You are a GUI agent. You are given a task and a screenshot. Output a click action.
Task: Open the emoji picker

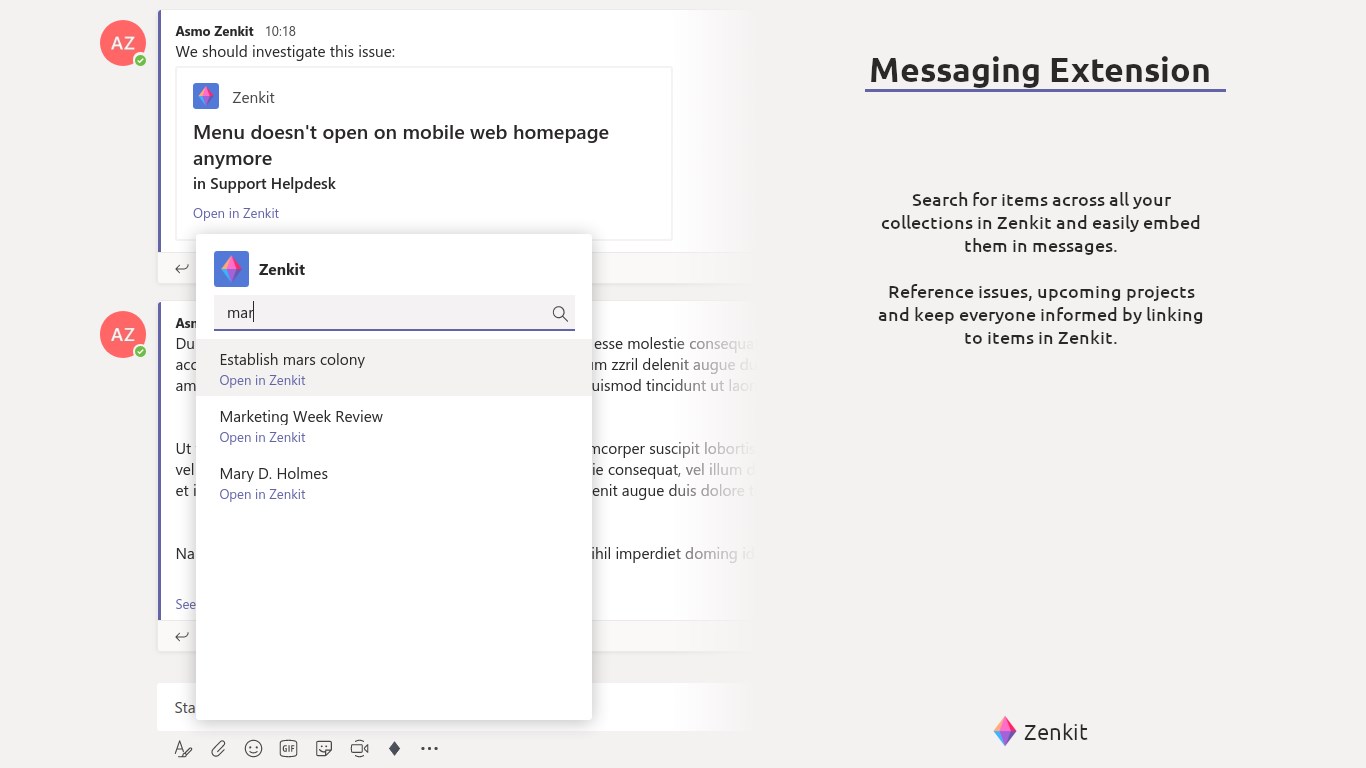pos(254,748)
